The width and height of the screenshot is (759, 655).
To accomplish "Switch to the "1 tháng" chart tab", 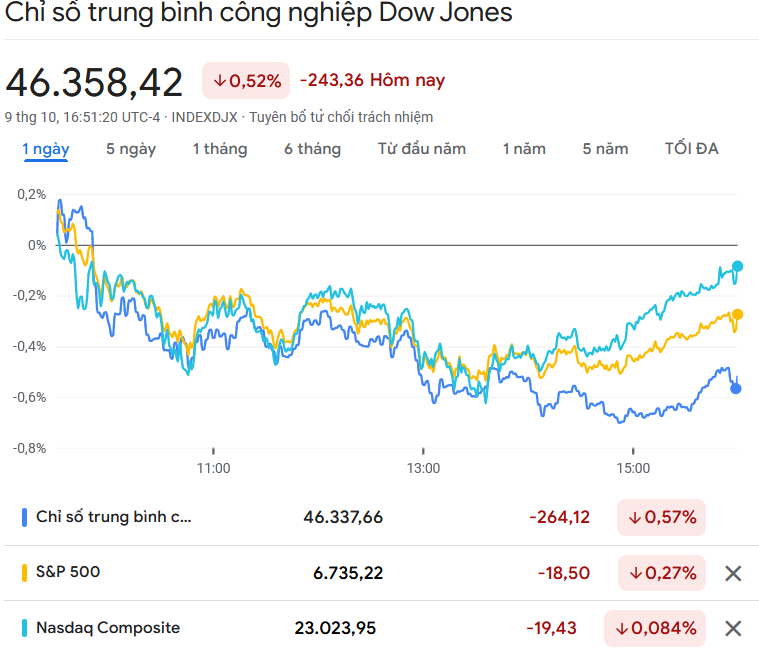I will tap(219, 149).
